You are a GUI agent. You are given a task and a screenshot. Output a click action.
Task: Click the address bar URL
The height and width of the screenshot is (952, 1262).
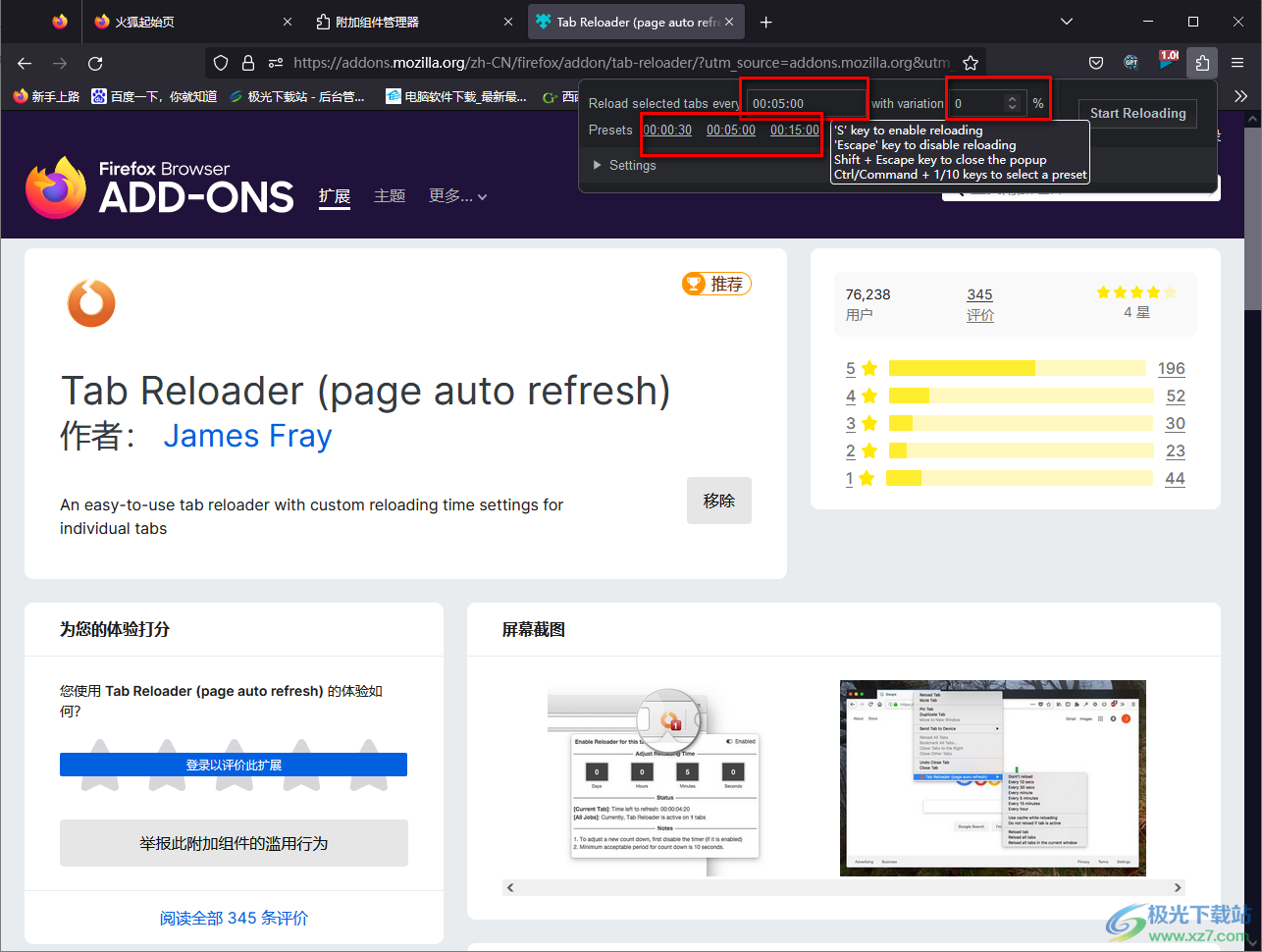click(x=621, y=63)
